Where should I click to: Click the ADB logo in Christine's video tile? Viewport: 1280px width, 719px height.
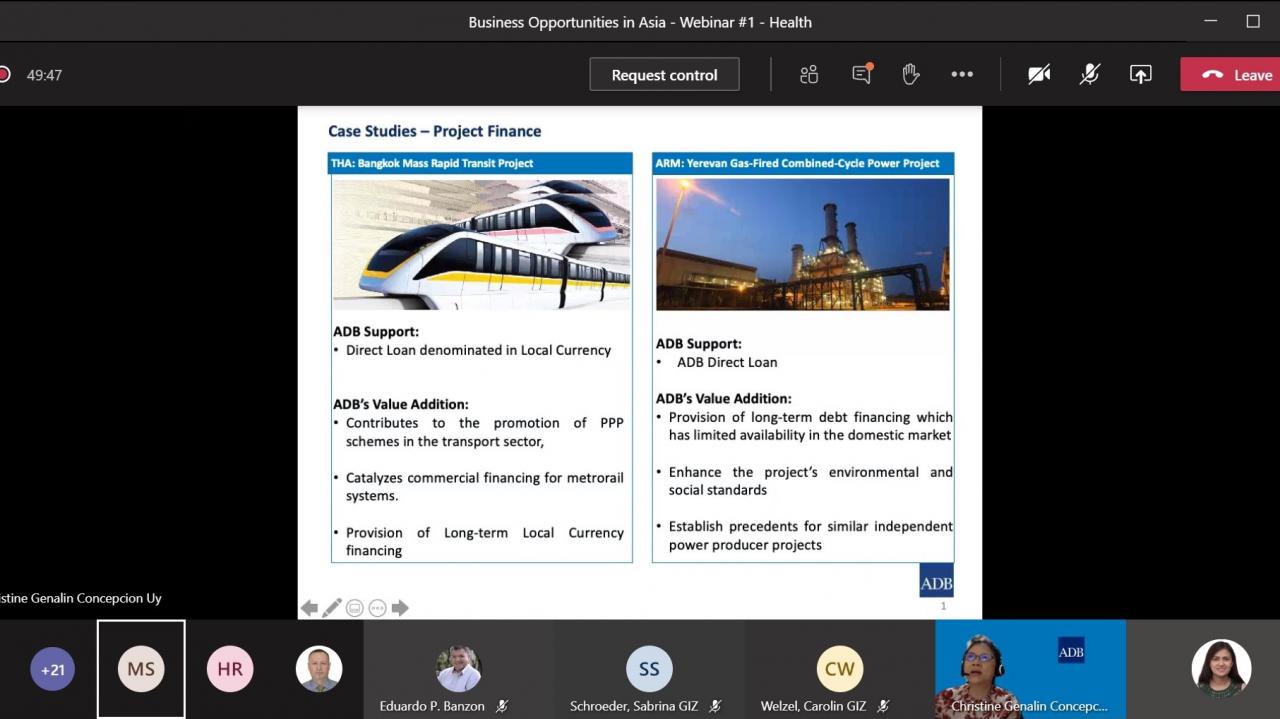click(1071, 651)
